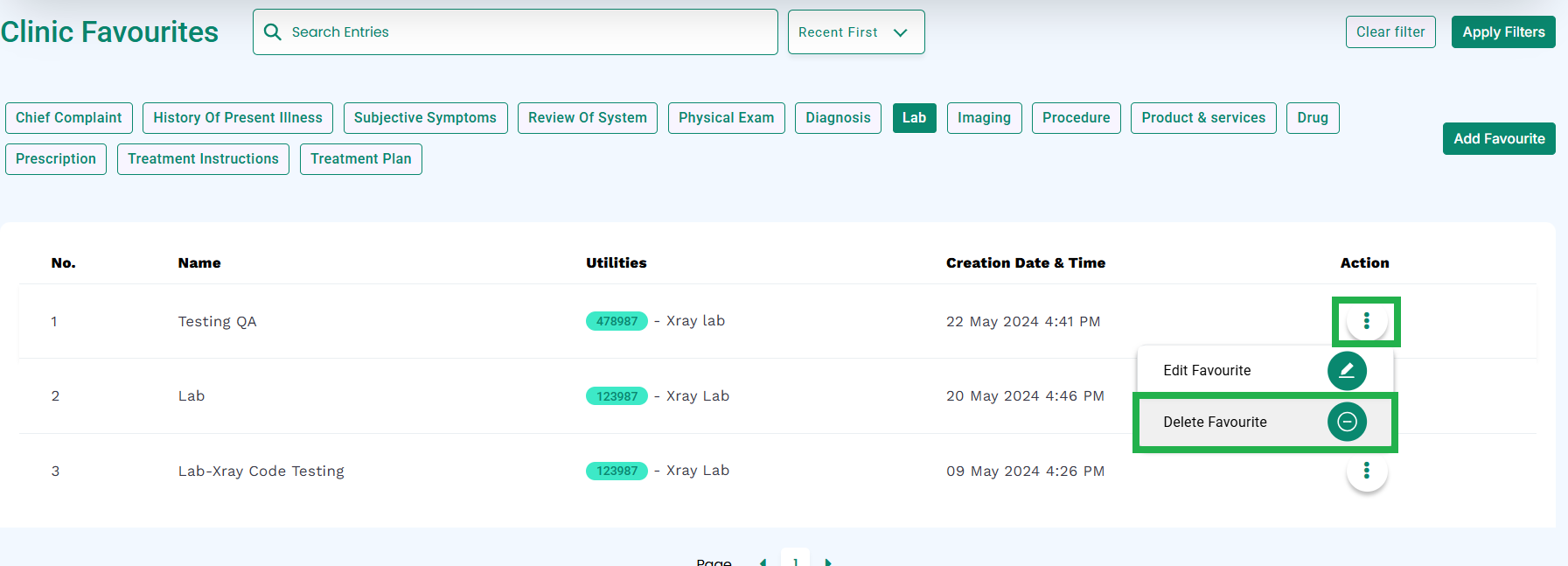Click the 478987 code badge
The height and width of the screenshot is (566, 1568).
617,321
